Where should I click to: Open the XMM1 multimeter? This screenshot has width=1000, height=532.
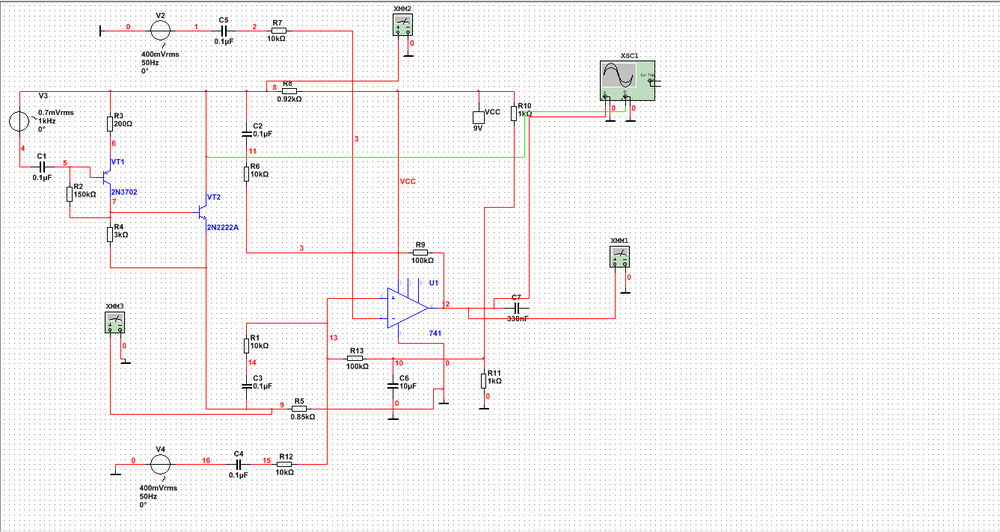[x=621, y=257]
